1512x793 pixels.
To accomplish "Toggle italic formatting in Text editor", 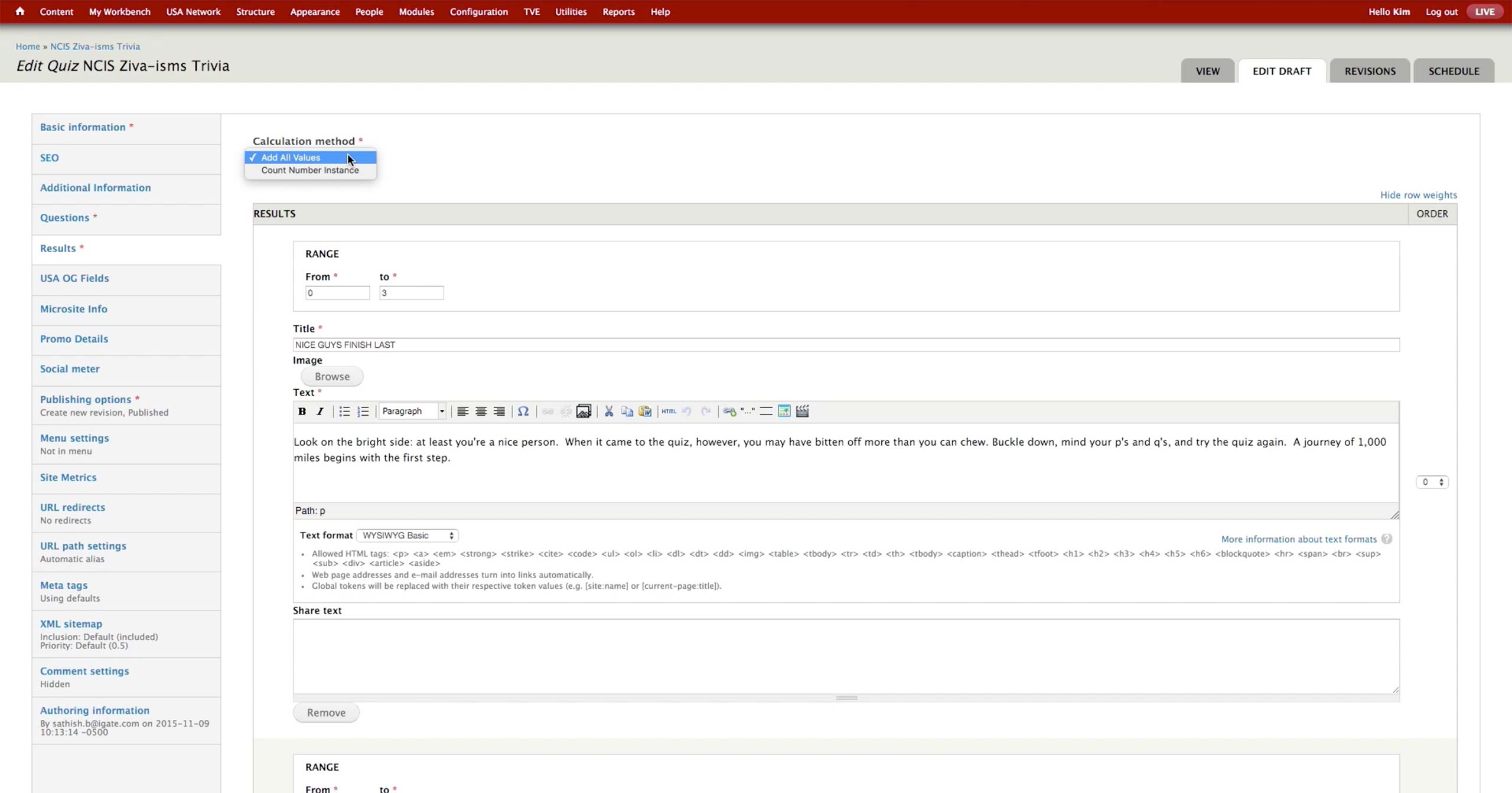I will coord(320,412).
